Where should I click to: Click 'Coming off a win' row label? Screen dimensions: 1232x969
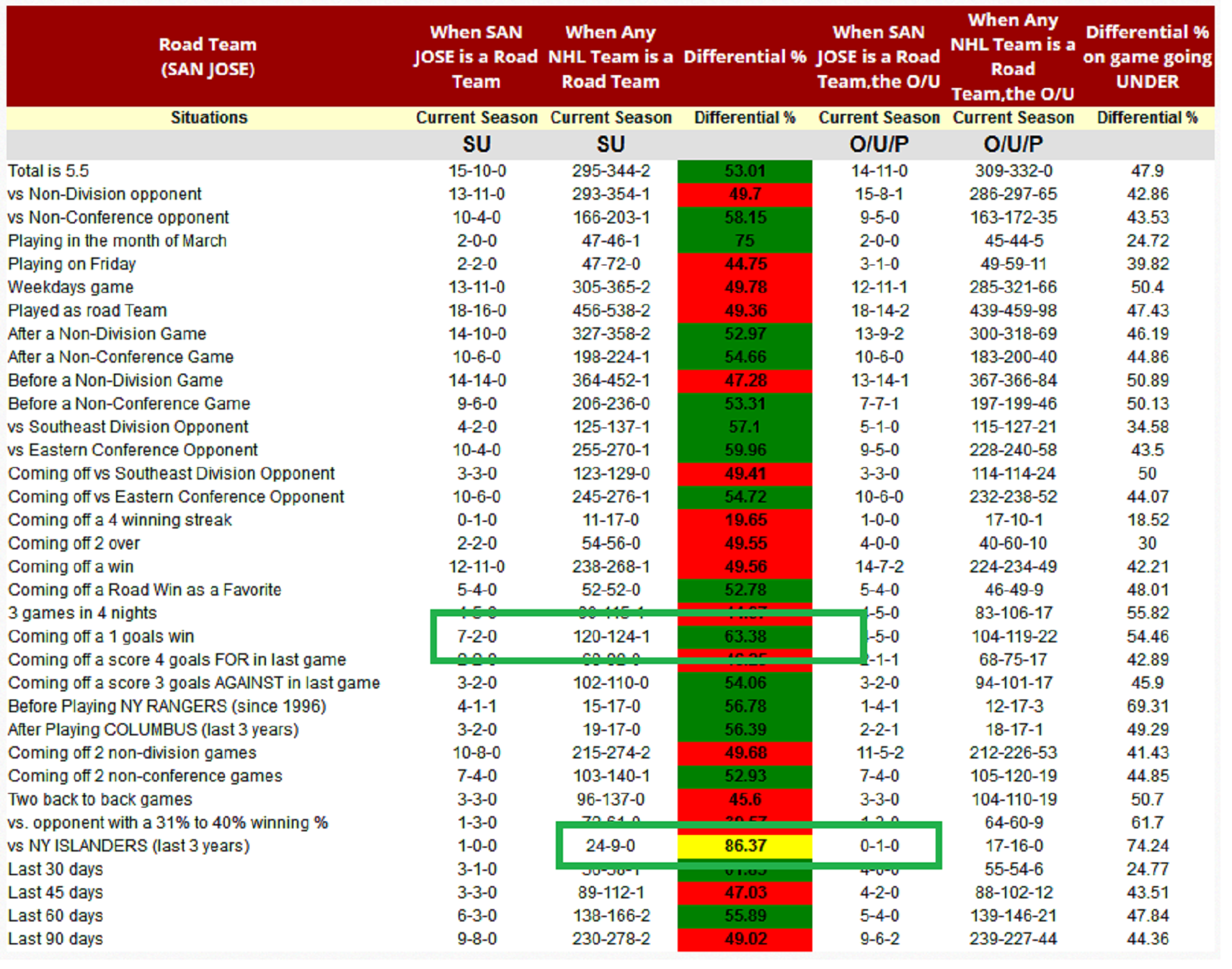[71, 567]
